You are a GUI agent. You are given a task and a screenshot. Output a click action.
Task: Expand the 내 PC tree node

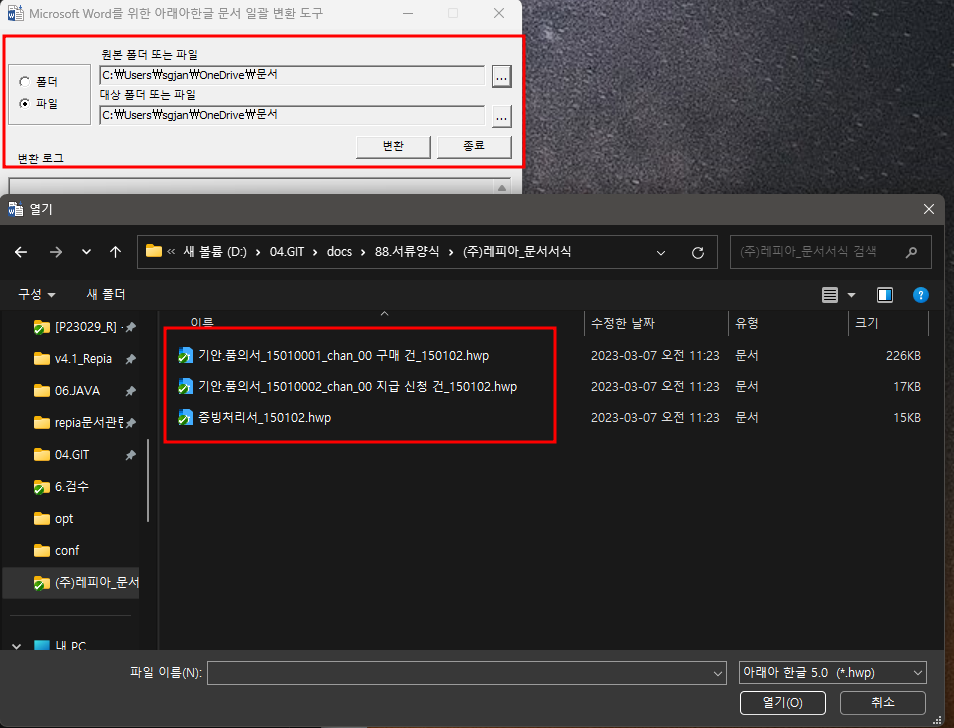click(16, 647)
